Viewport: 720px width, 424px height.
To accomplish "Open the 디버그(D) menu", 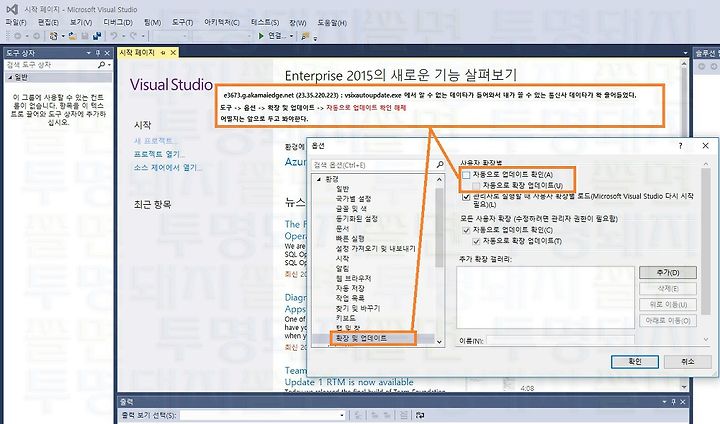I will pyautogui.click(x=118, y=22).
